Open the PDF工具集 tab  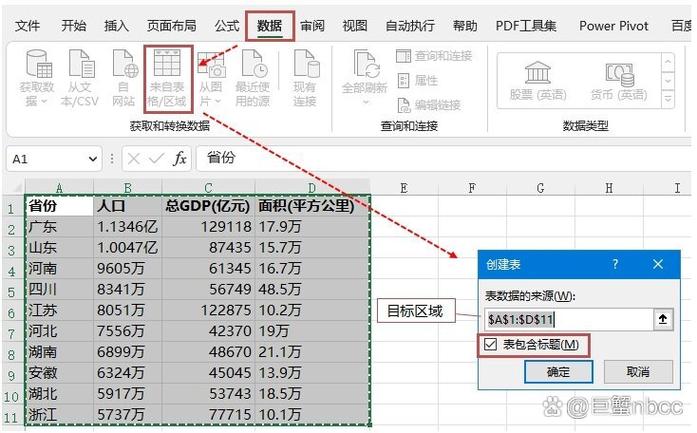[x=525, y=26]
